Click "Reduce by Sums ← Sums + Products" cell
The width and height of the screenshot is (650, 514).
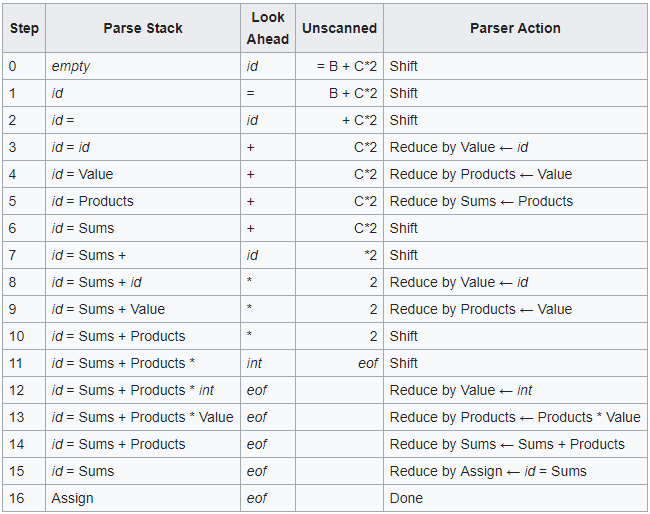tap(507, 444)
